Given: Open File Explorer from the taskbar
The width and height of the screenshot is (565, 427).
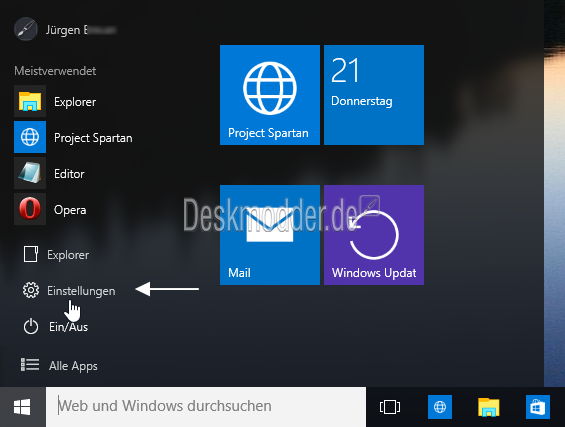Looking at the screenshot, I should (489, 407).
